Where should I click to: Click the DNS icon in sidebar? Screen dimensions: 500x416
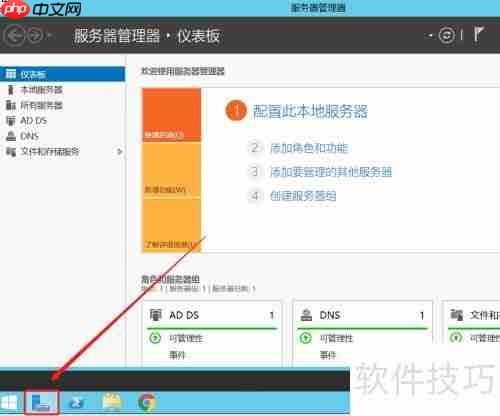(11, 136)
